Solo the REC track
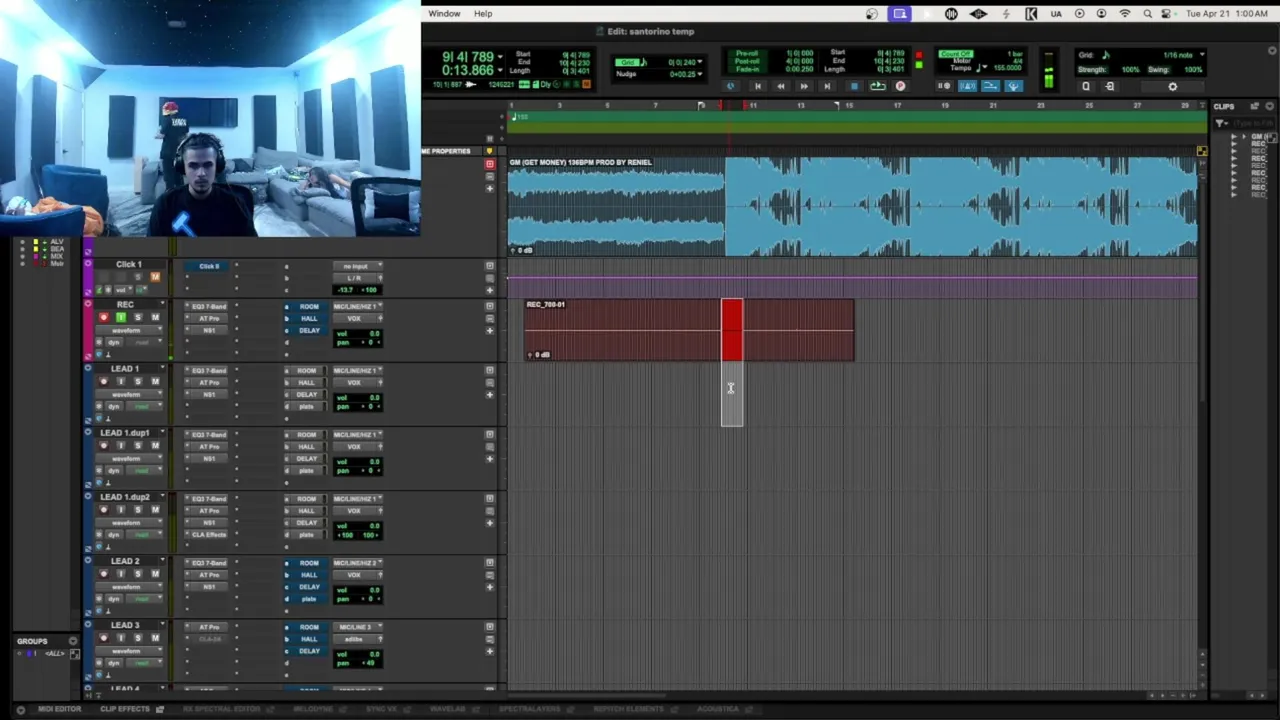The height and width of the screenshot is (720, 1280). pyautogui.click(x=138, y=318)
